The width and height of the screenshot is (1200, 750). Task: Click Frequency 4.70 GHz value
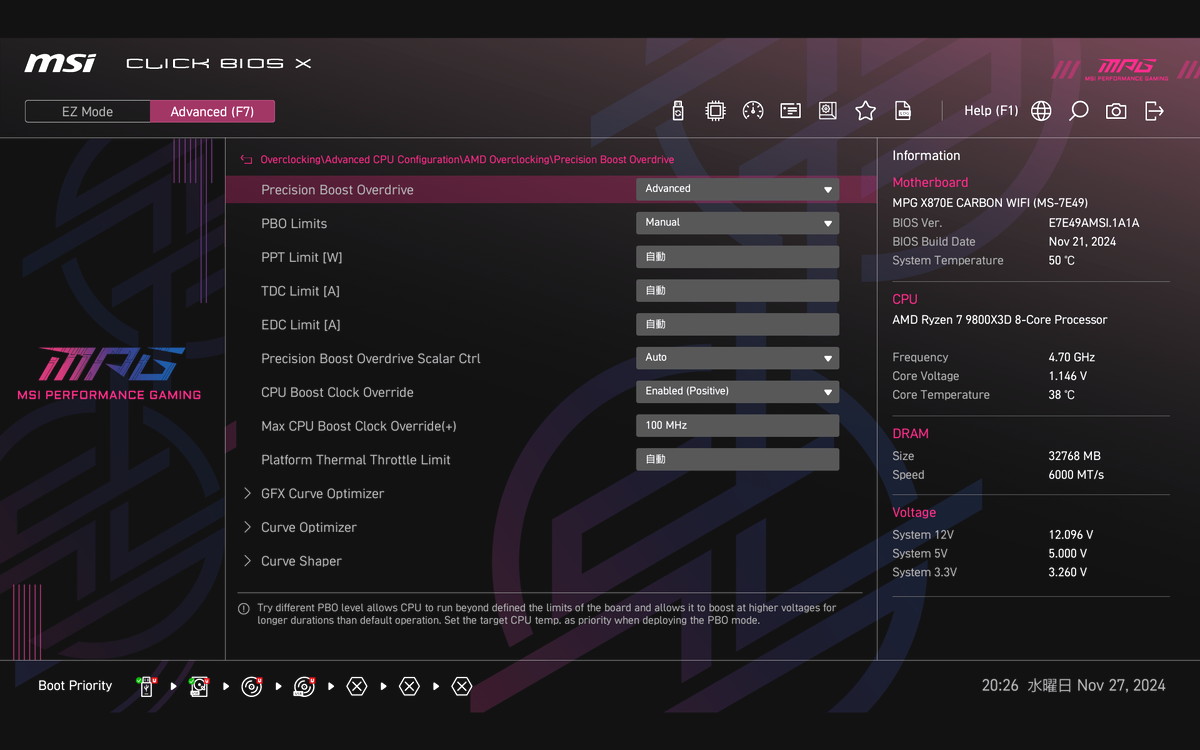pyautogui.click(x=1072, y=358)
